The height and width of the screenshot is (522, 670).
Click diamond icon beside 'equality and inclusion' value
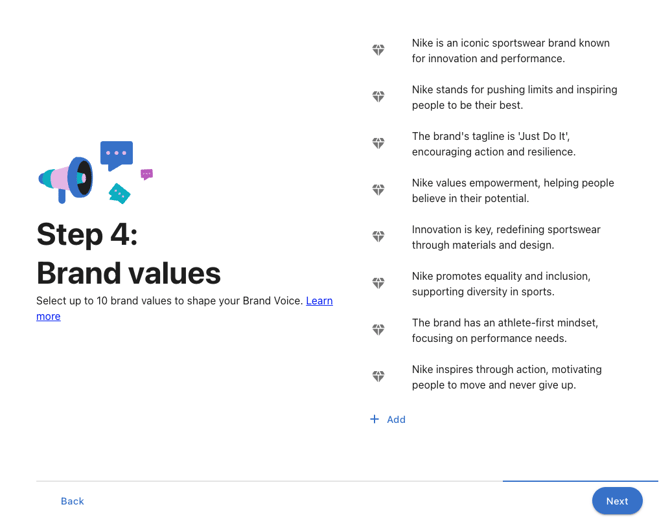tap(378, 283)
